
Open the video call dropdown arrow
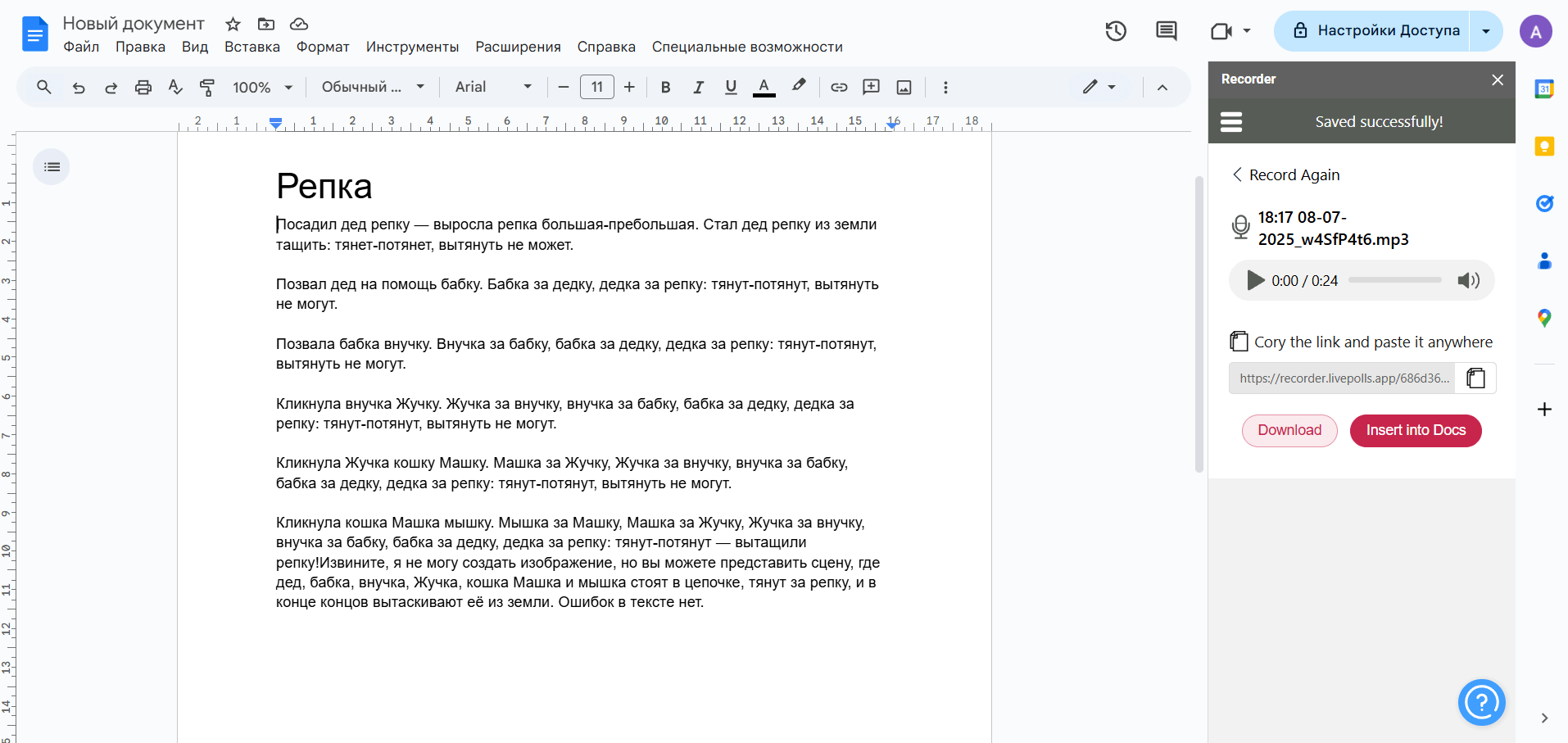1247,31
